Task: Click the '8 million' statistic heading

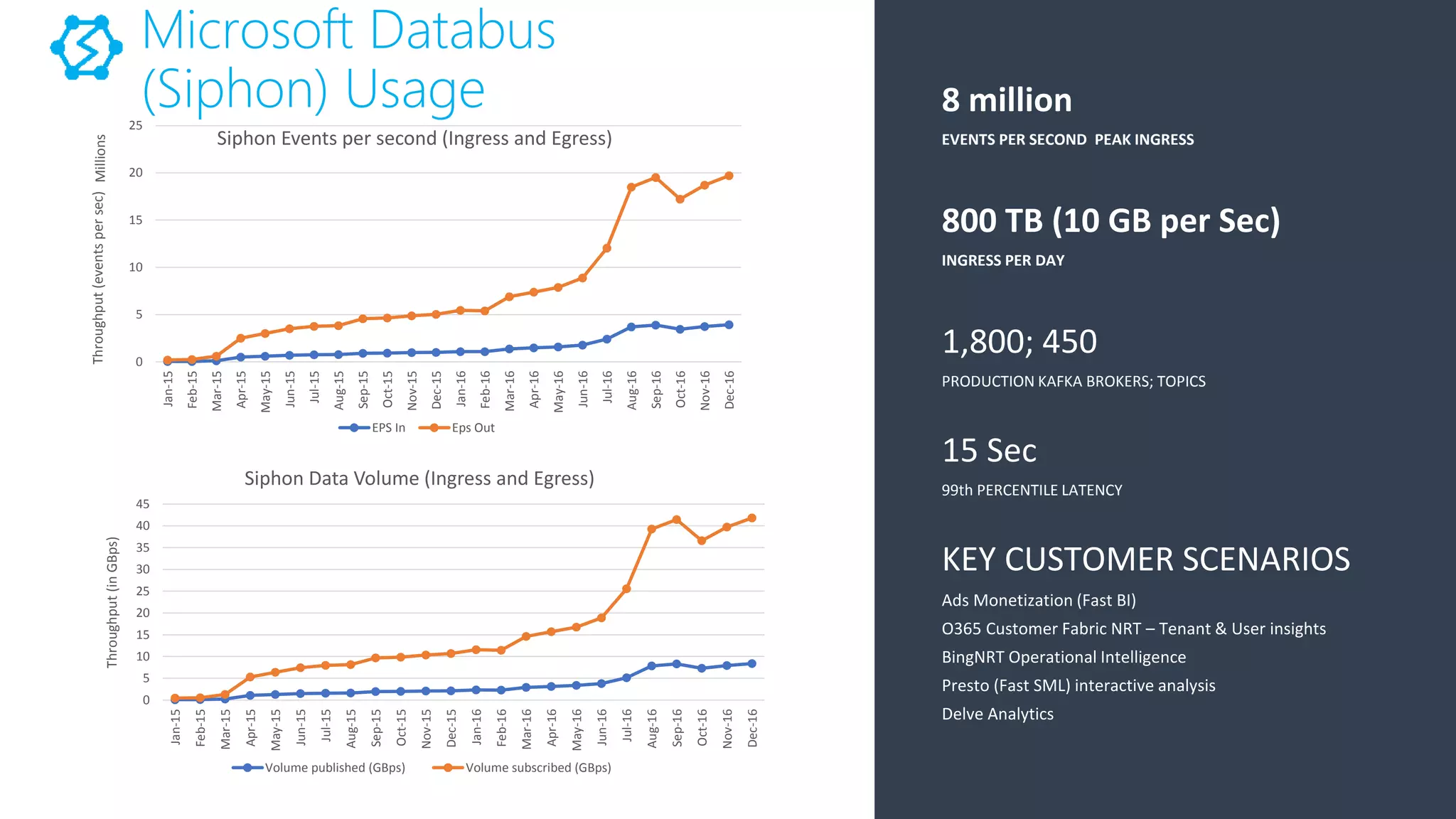Action: (1007, 100)
